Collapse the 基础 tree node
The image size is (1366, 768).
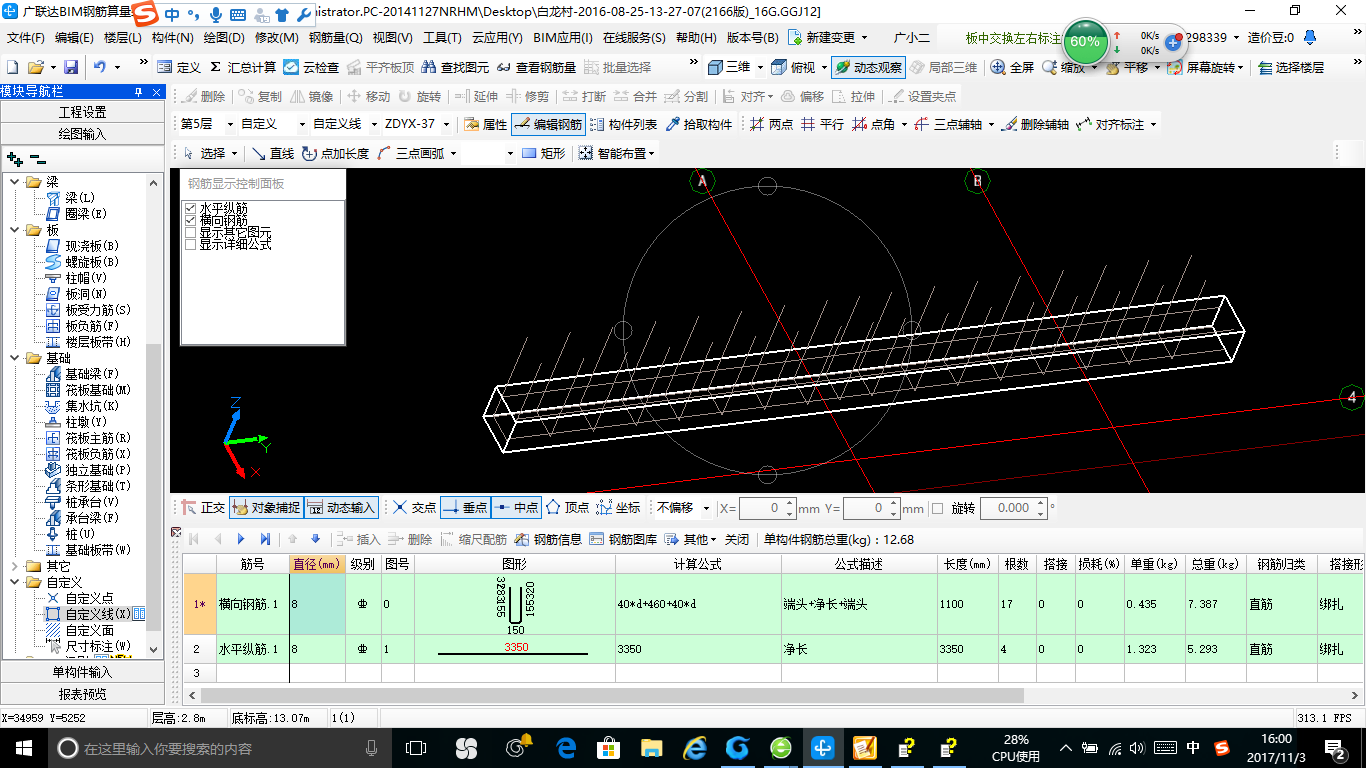(15, 358)
